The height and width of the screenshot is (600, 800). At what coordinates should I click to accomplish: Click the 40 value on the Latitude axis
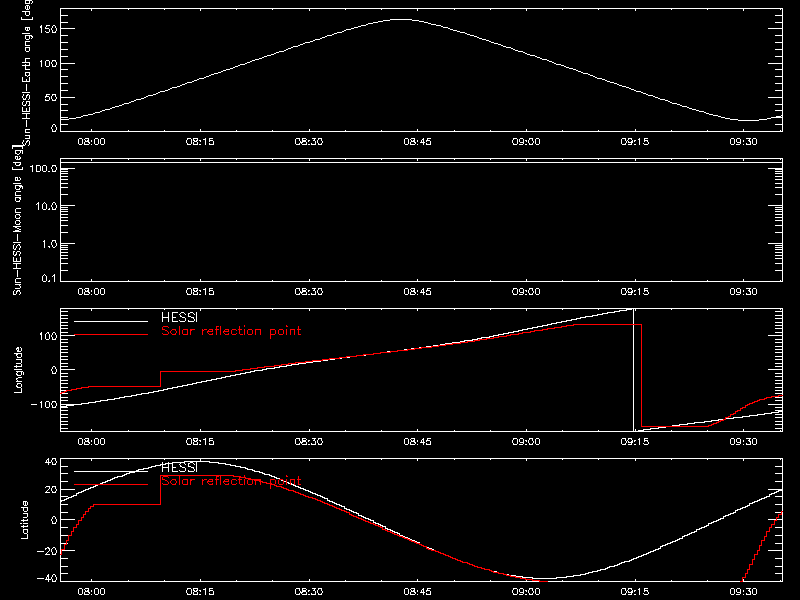click(51, 462)
